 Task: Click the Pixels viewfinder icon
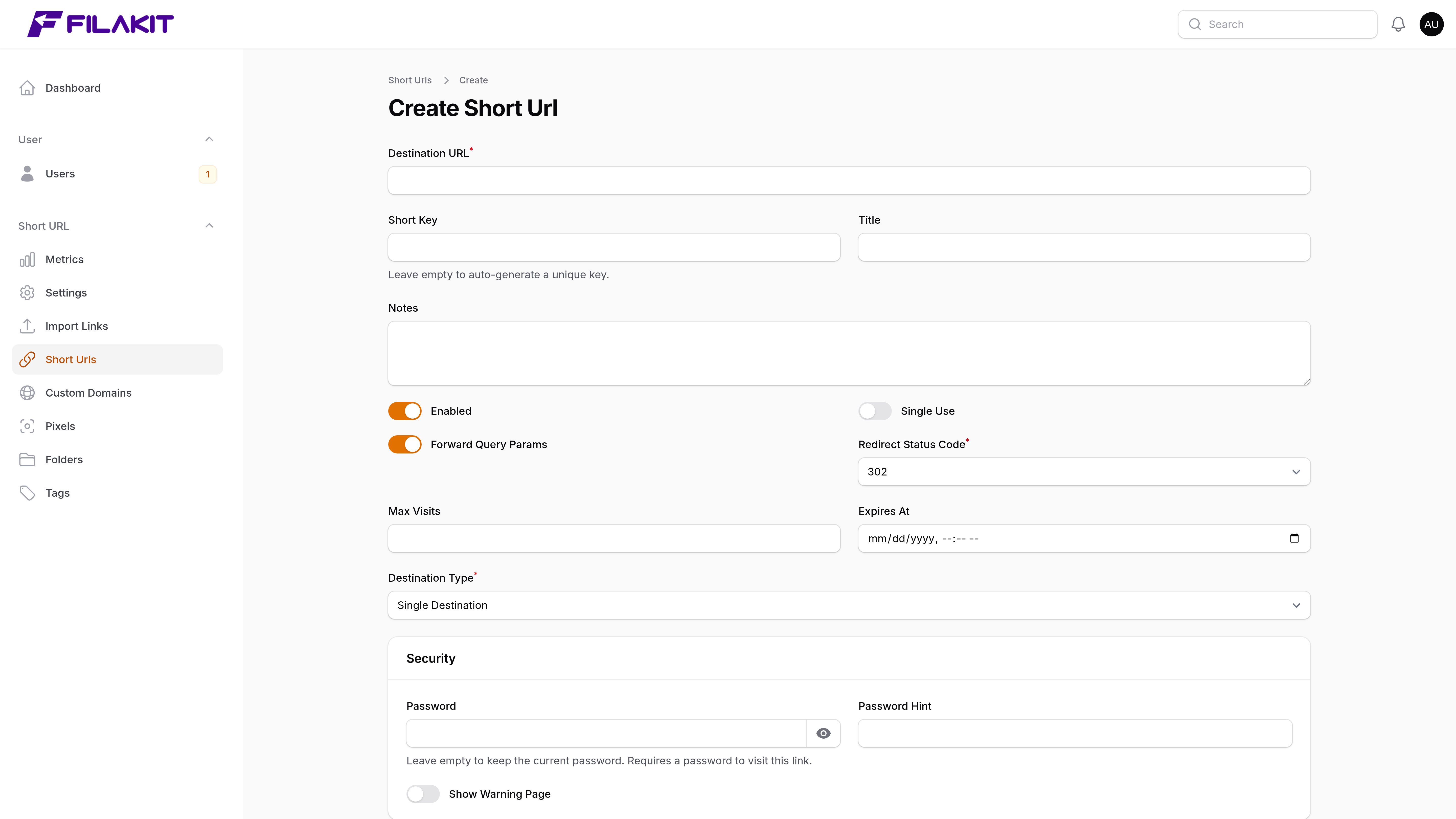point(27,426)
